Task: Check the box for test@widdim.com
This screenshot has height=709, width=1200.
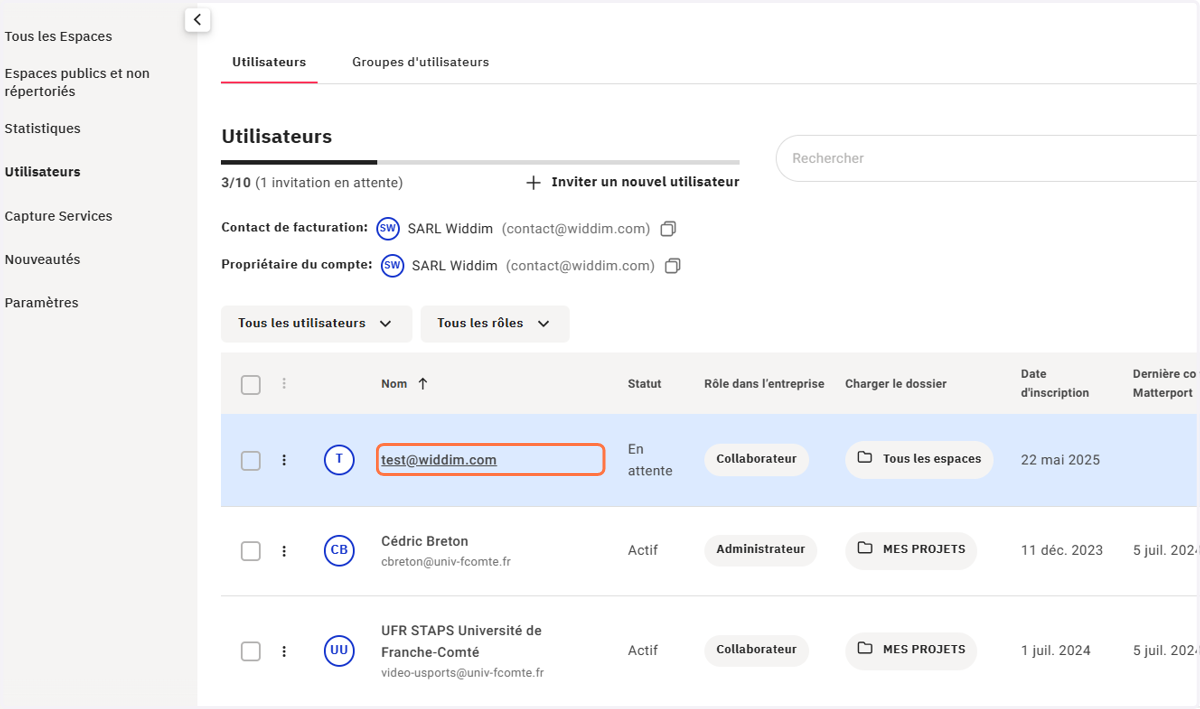Action: click(x=251, y=461)
